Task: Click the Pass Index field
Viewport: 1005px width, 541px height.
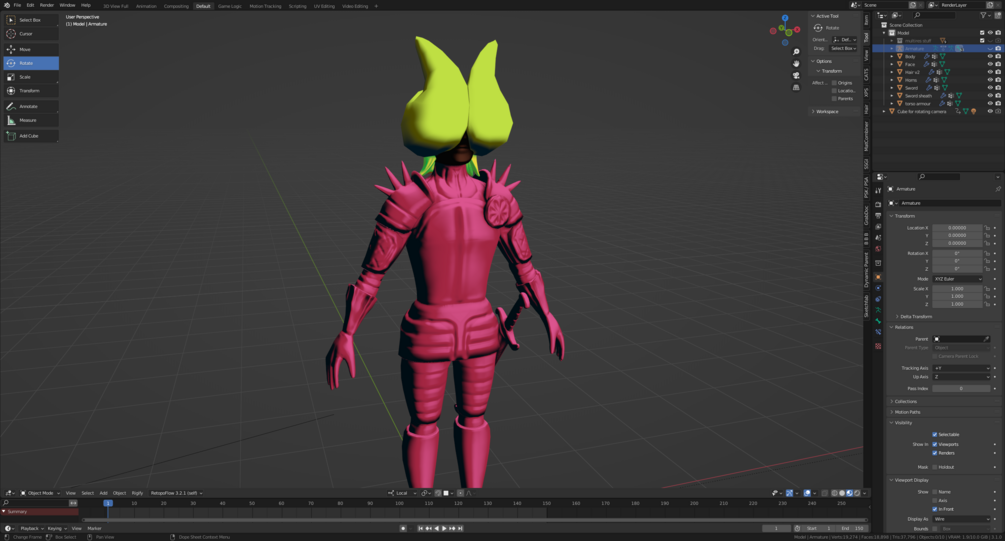Action: point(961,388)
